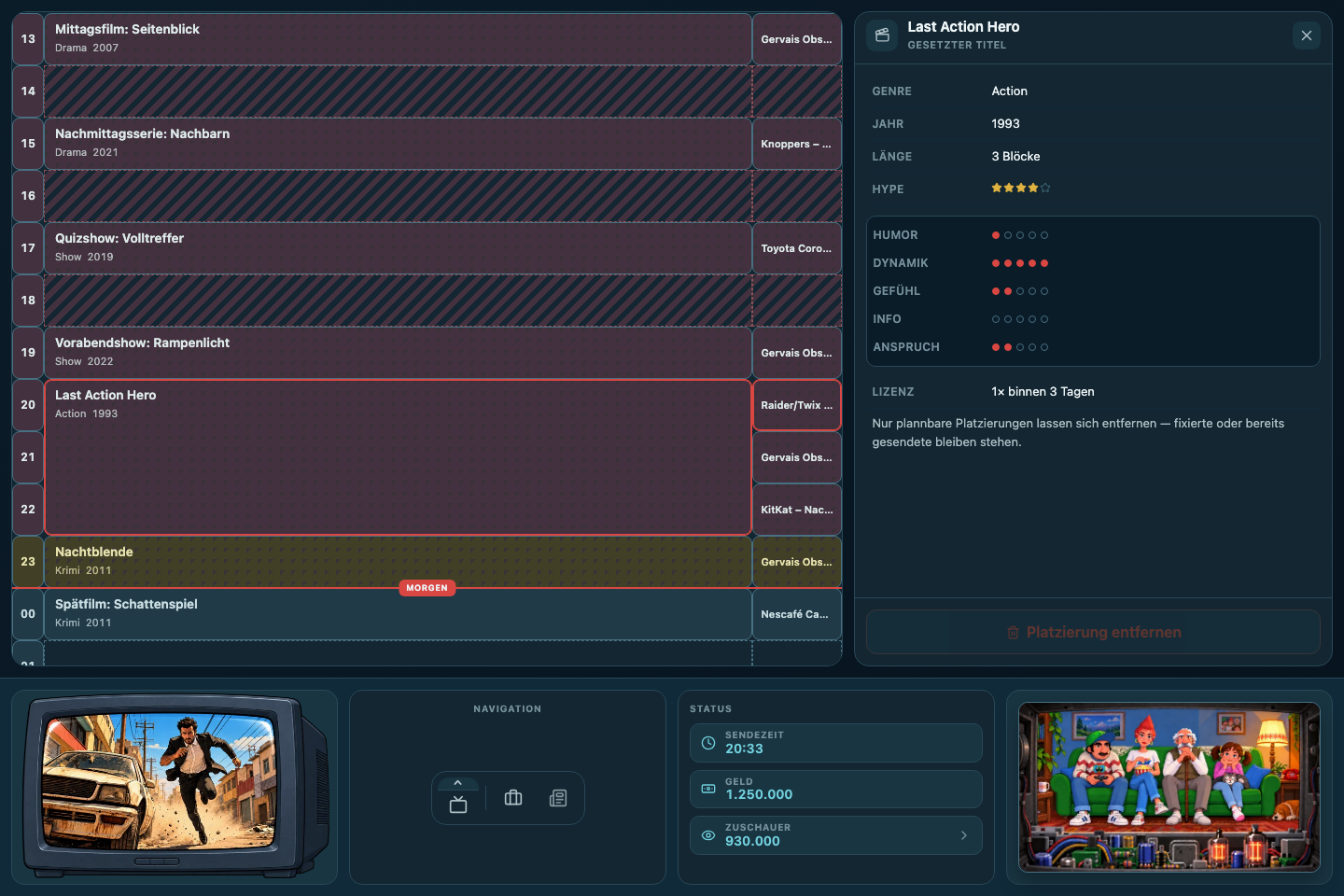Click the Dynamik rating dots
1344x896 pixels.
point(1020,263)
